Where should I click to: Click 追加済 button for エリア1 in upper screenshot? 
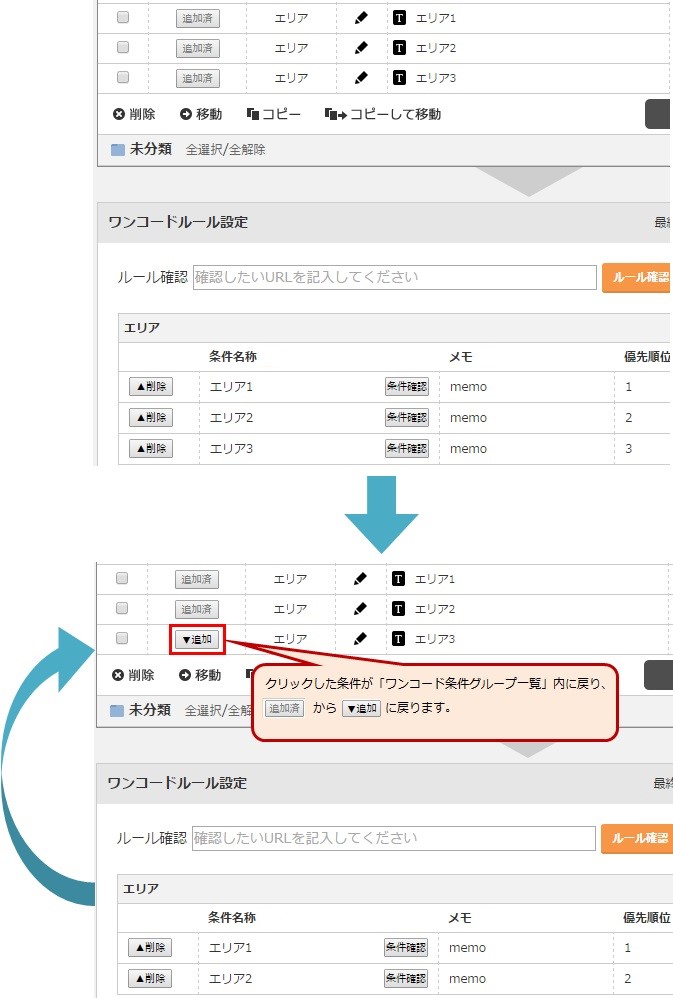(198, 18)
